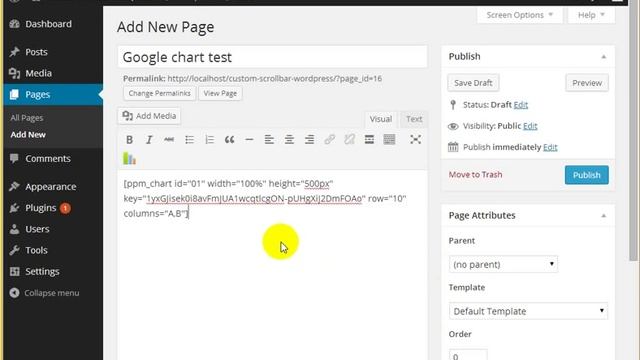Edit the Draft status
The width and height of the screenshot is (640, 360).
coord(521,105)
